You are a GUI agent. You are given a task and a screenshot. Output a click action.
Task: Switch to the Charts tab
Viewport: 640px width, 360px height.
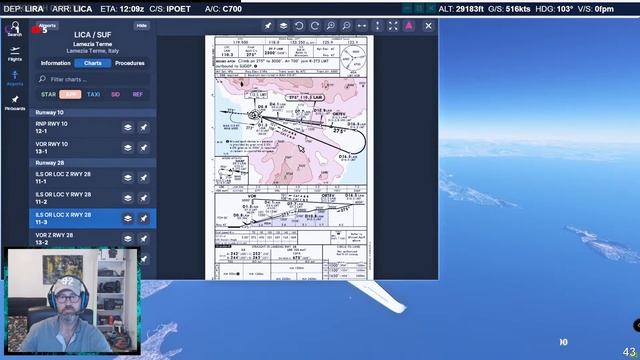93,63
